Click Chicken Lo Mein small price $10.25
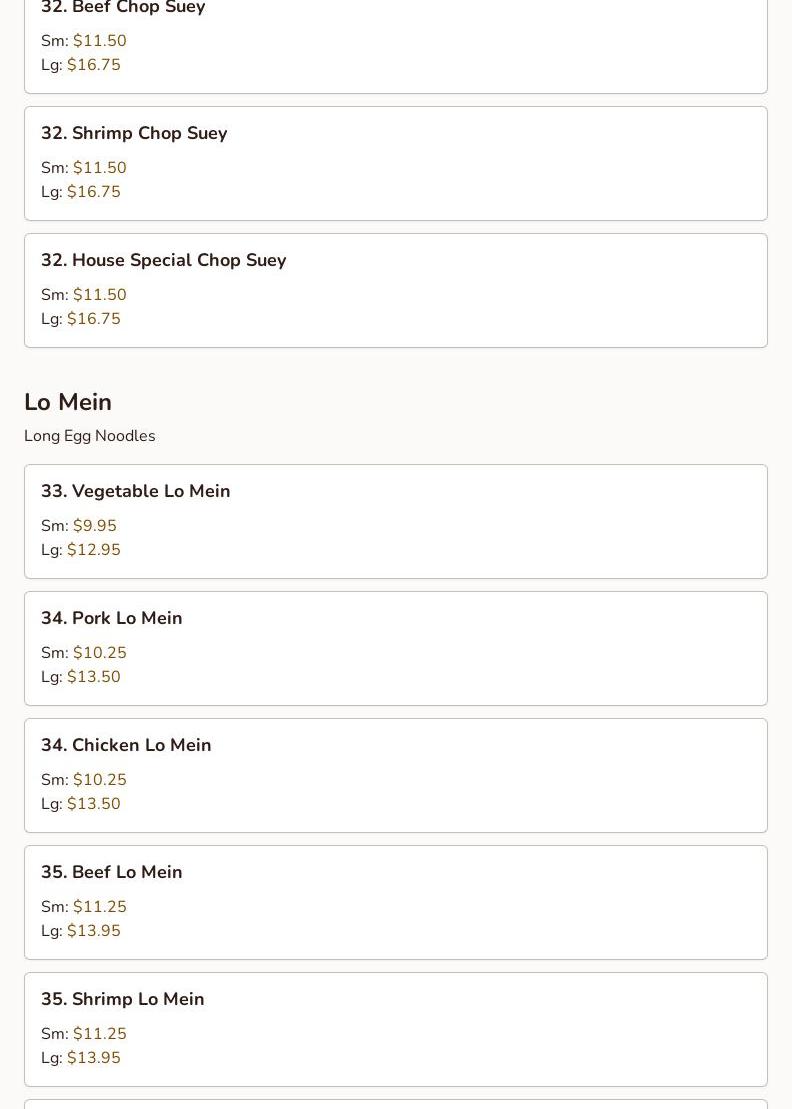 pyautogui.click(x=100, y=779)
